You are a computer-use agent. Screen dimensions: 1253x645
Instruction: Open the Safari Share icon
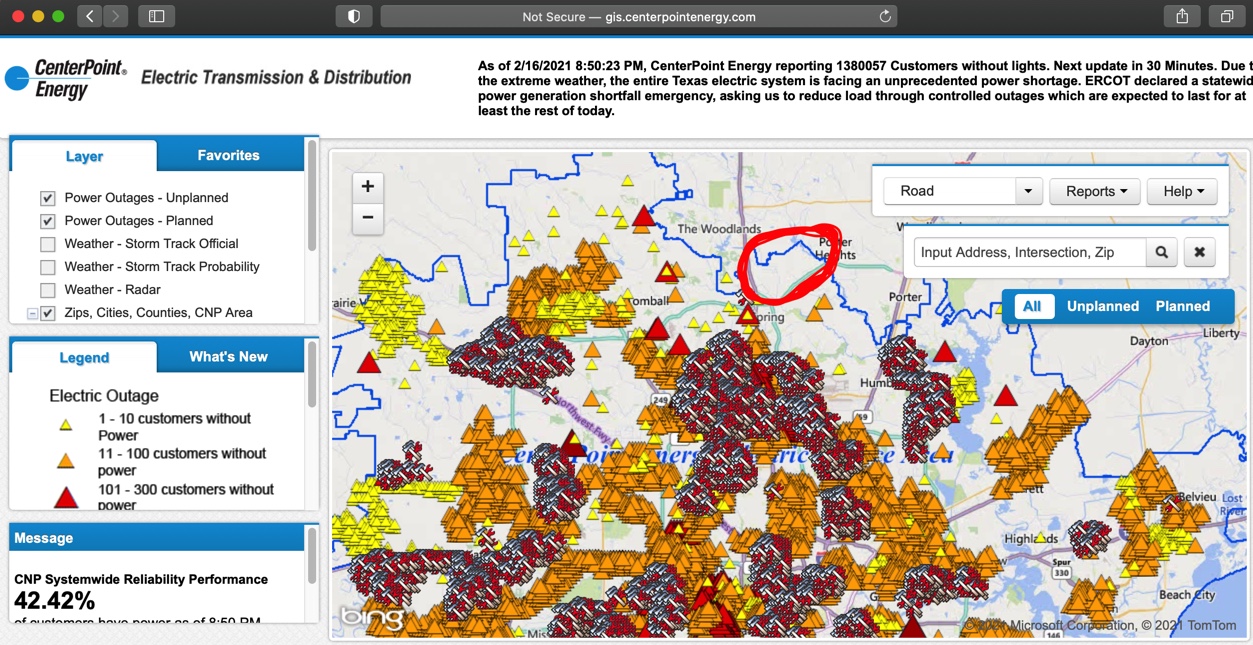[x=1182, y=17]
